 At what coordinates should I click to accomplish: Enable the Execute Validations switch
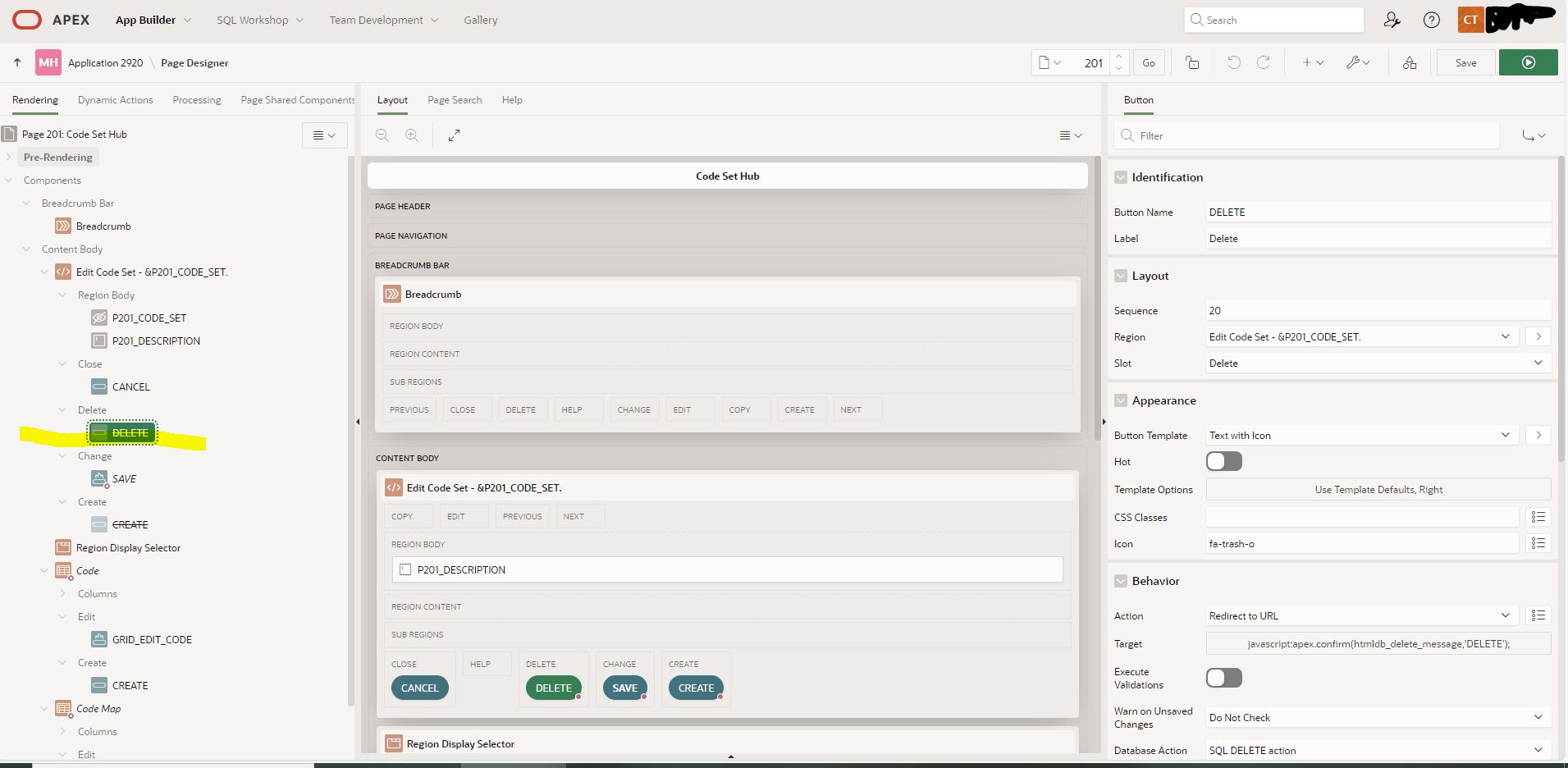pyautogui.click(x=1223, y=678)
